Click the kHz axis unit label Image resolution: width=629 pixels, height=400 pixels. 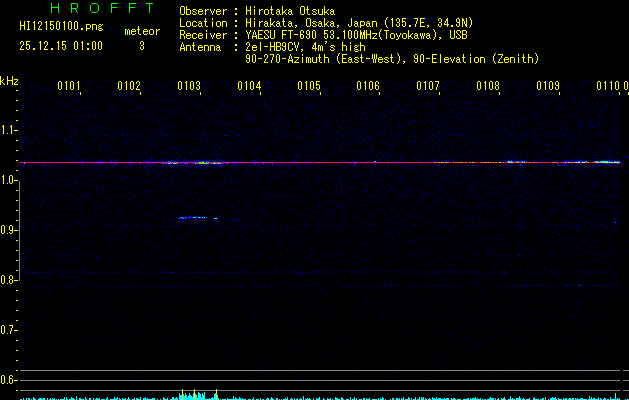tap(9, 80)
